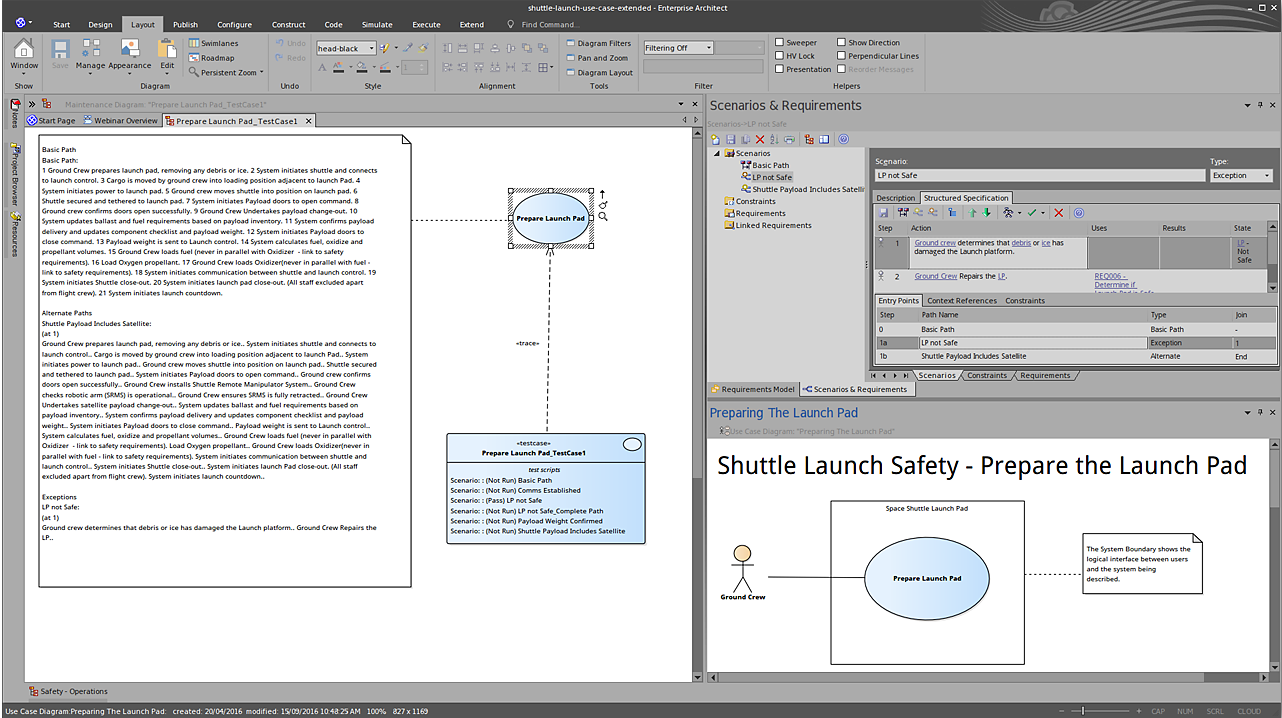Open the Publish ribbon tab
Viewport: 1282px width, 718px height.
coord(185,24)
